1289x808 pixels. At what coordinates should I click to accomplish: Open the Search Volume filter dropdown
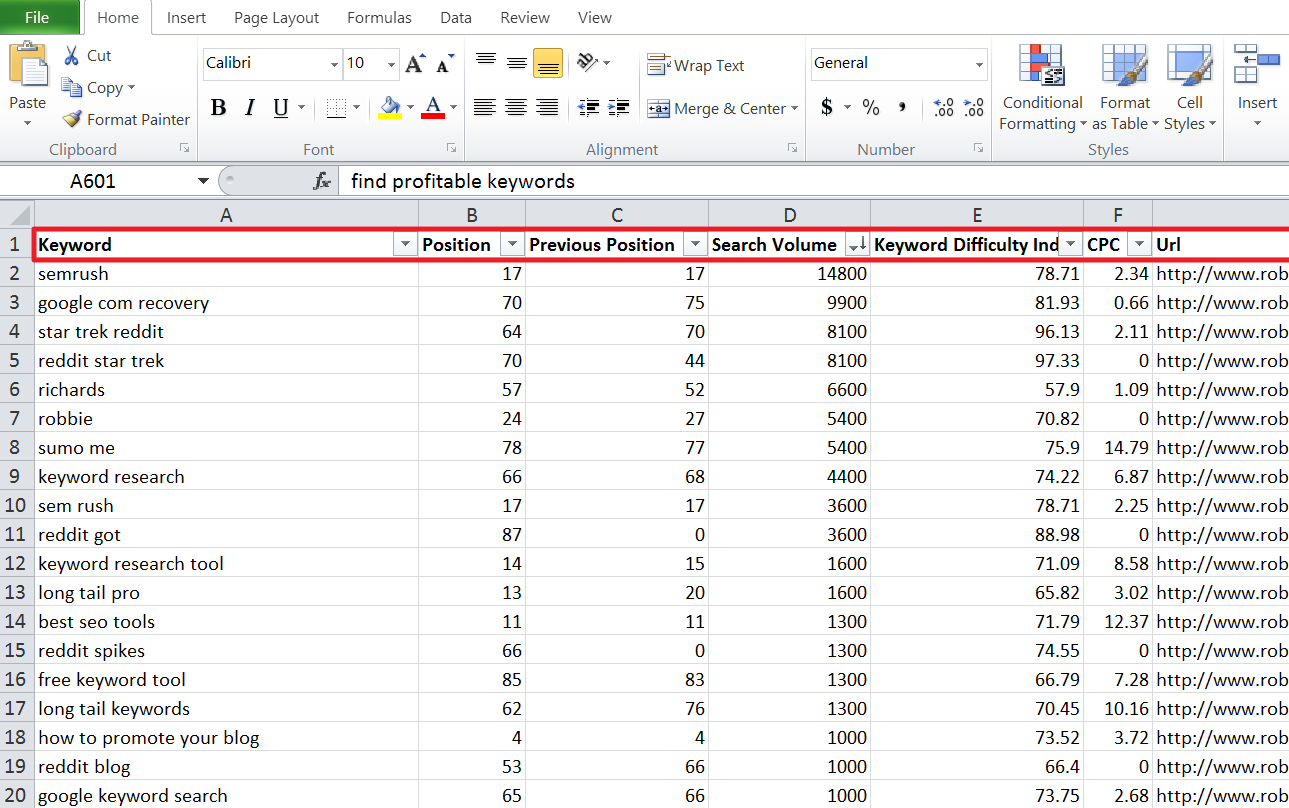tap(857, 244)
